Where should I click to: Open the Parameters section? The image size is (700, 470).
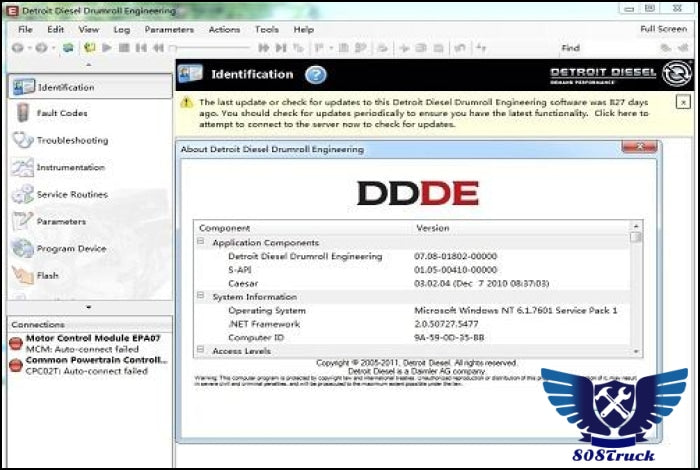click(60, 222)
